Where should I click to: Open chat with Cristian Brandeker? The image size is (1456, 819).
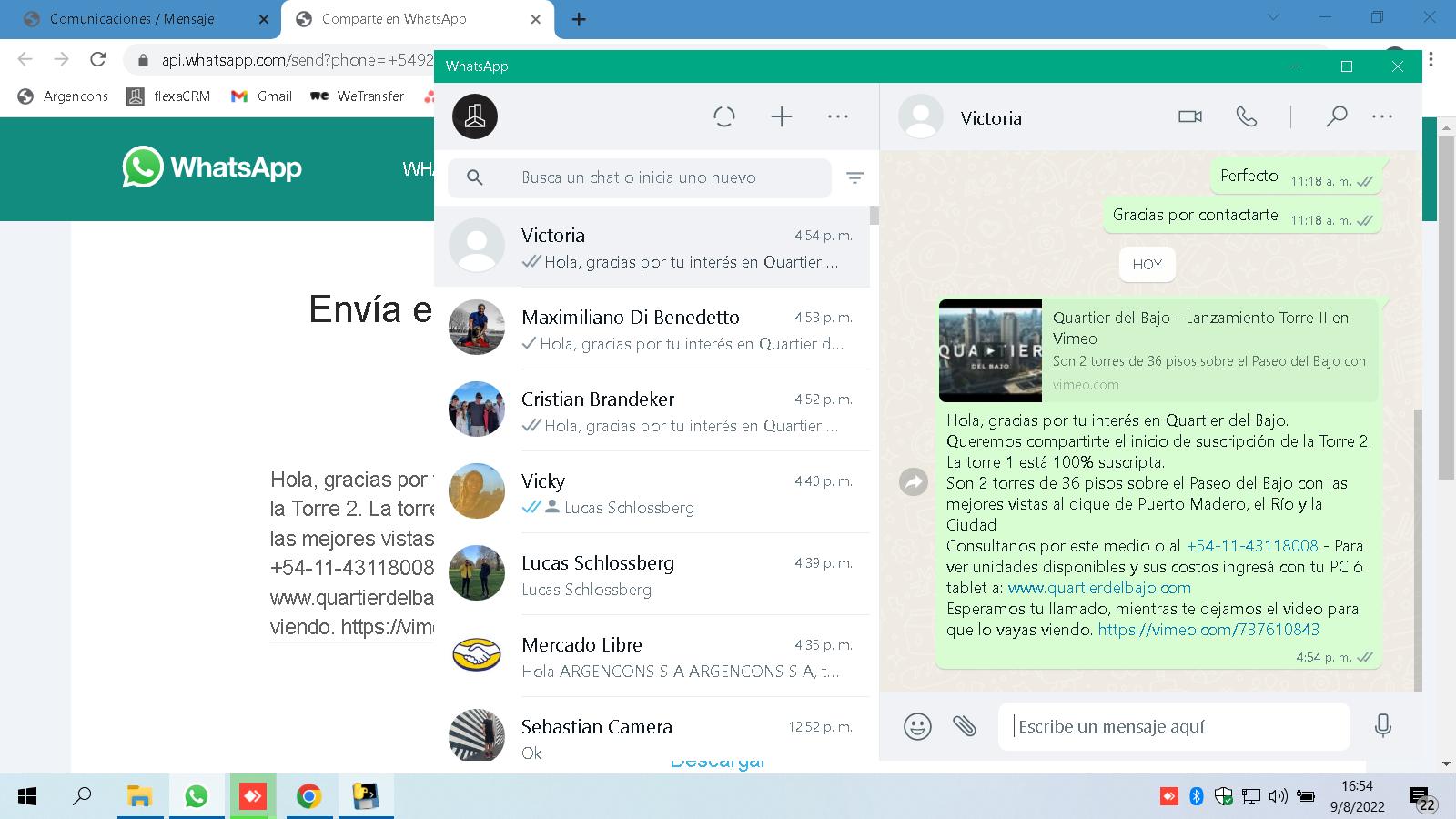click(x=652, y=410)
